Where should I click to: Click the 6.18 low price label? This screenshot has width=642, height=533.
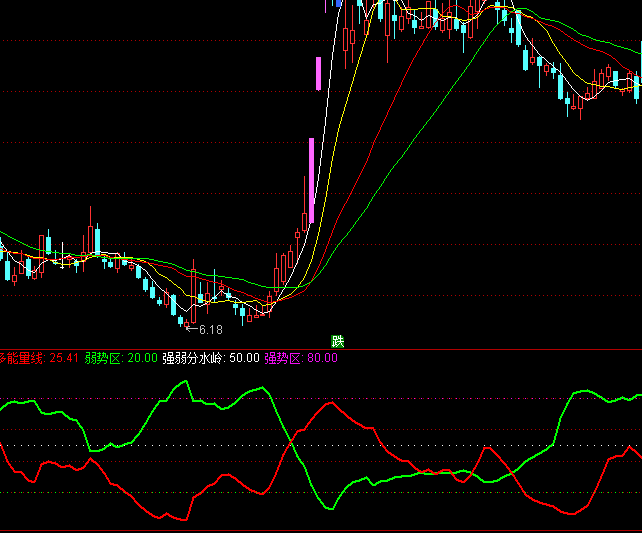(x=210, y=329)
